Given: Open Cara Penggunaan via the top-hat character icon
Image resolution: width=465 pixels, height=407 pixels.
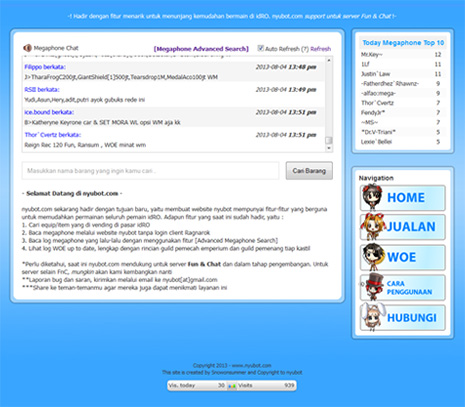Looking at the screenshot, I should pyautogui.click(x=374, y=286).
